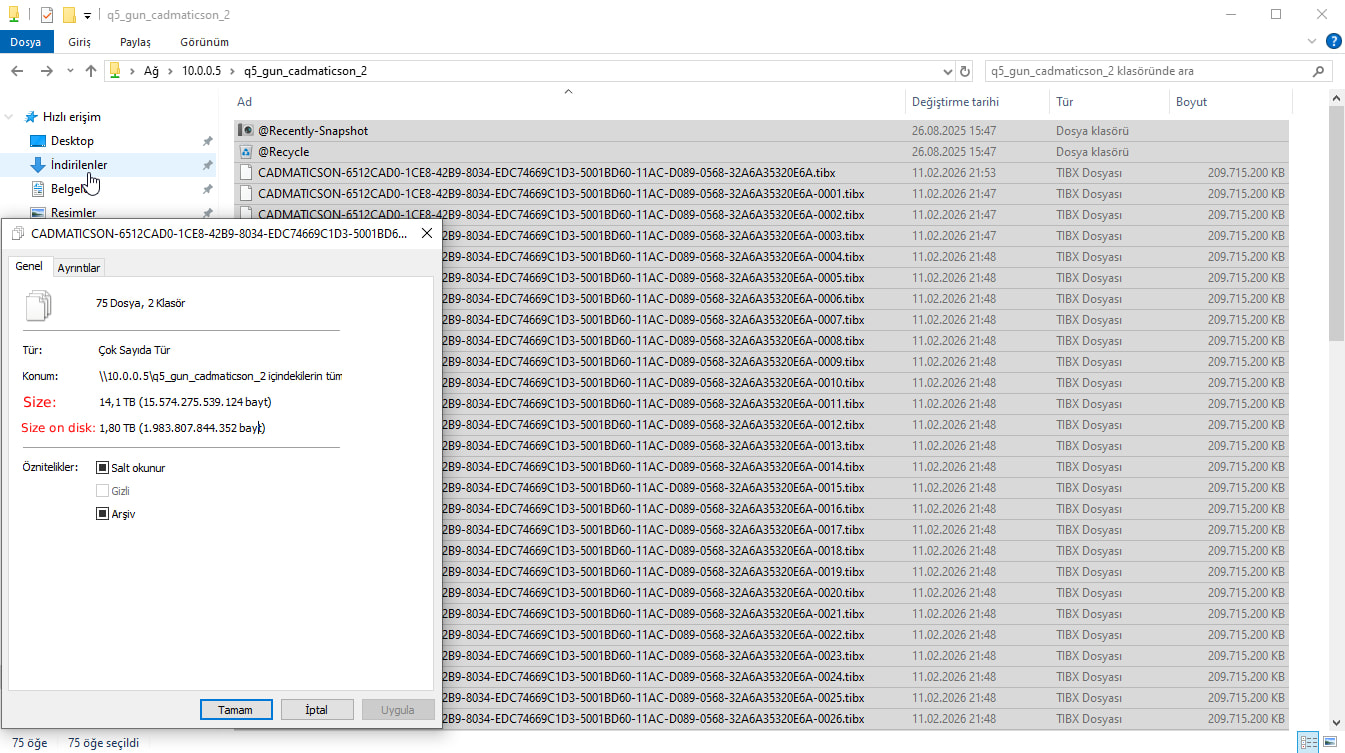Open recent locations dropdown chevron
The width and height of the screenshot is (1345, 753).
coord(70,71)
